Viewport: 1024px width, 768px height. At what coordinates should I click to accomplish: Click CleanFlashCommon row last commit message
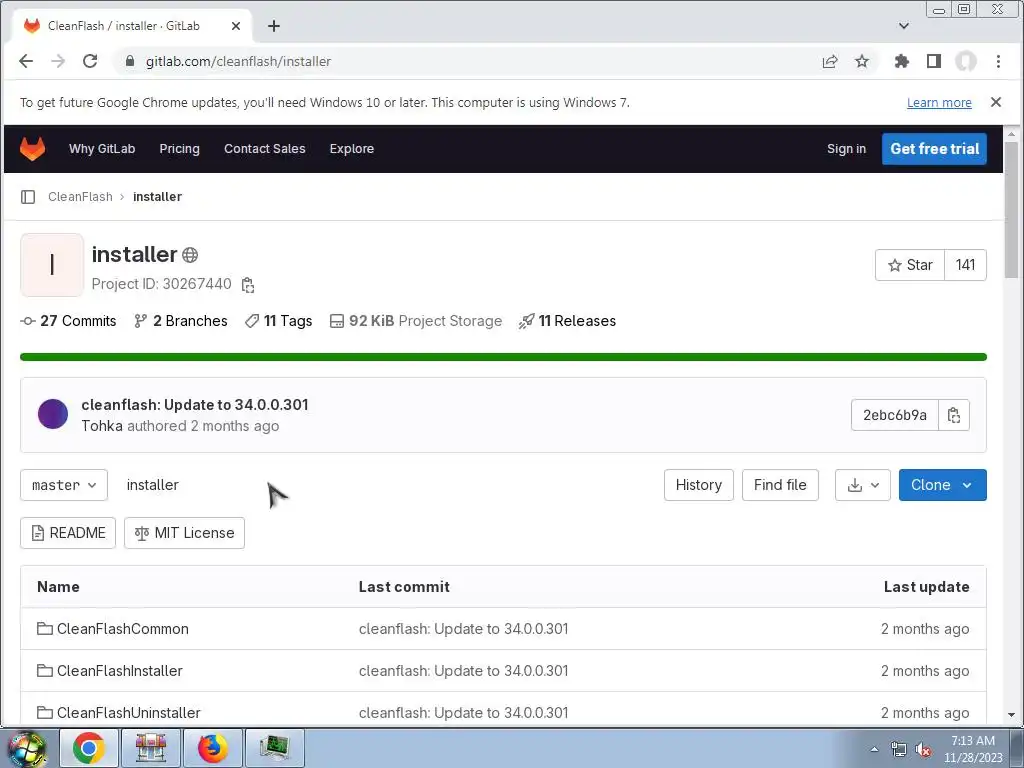tap(463, 629)
